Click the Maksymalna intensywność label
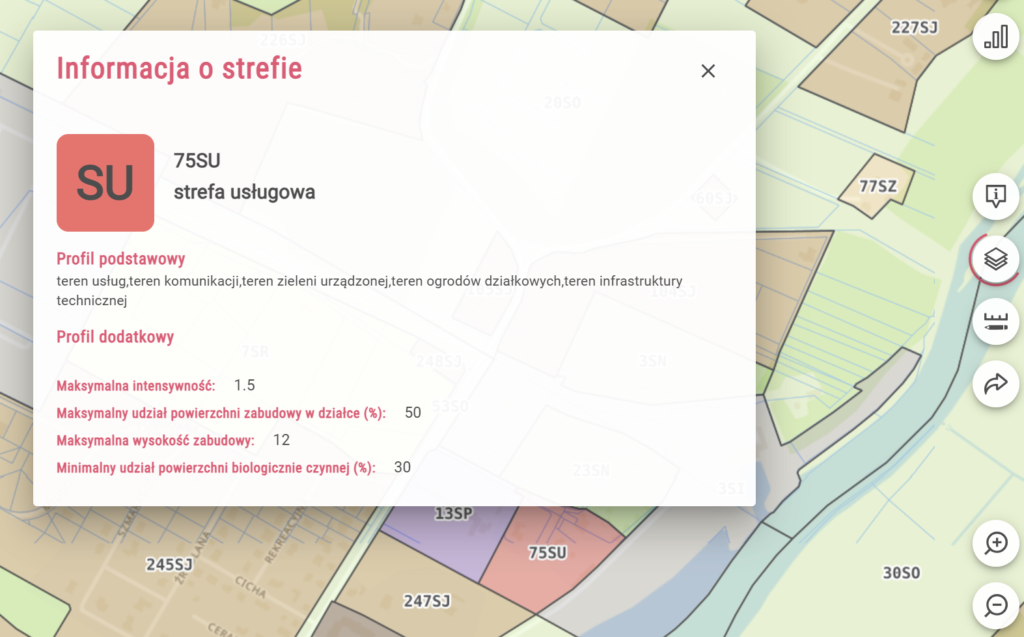This screenshot has width=1024, height=637. tap(136, 385)
